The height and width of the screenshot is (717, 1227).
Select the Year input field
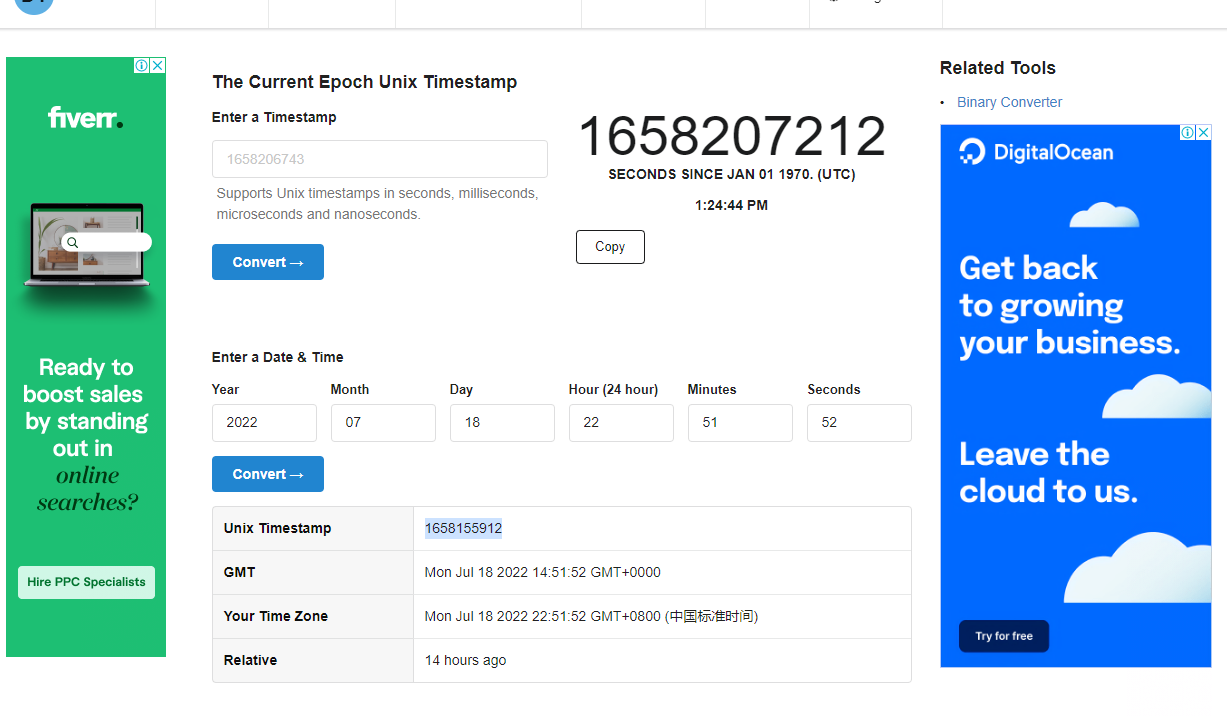point(264,422)
